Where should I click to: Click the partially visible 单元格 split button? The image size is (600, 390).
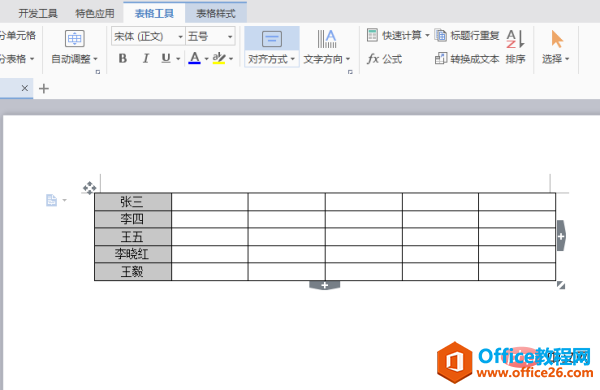point(18,36)
